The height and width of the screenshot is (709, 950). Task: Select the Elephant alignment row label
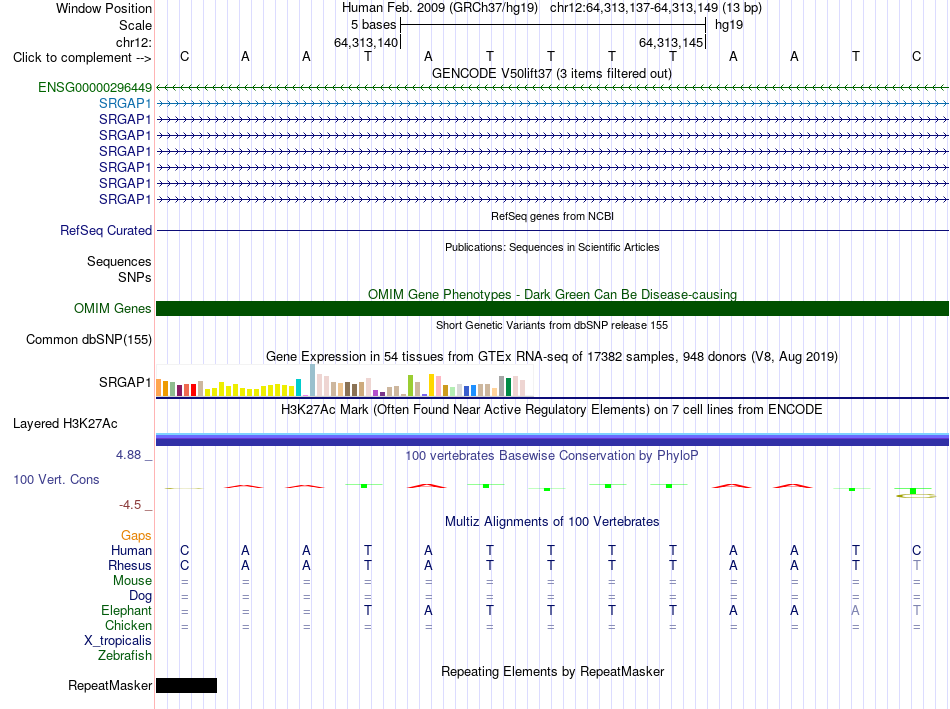[126, 610]
